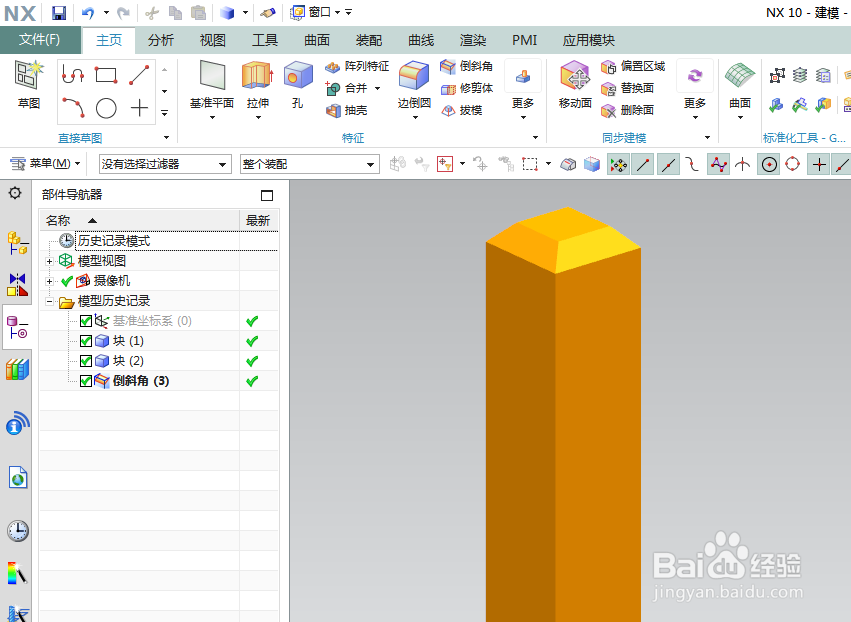Undo the last action
The width and height of the screenshot is (851, 622).
(88, 12)
